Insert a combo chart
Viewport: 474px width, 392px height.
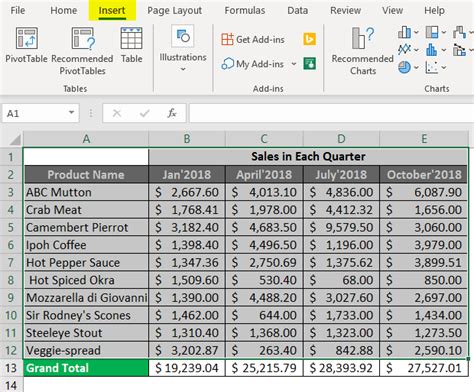(x=459, y=50)
